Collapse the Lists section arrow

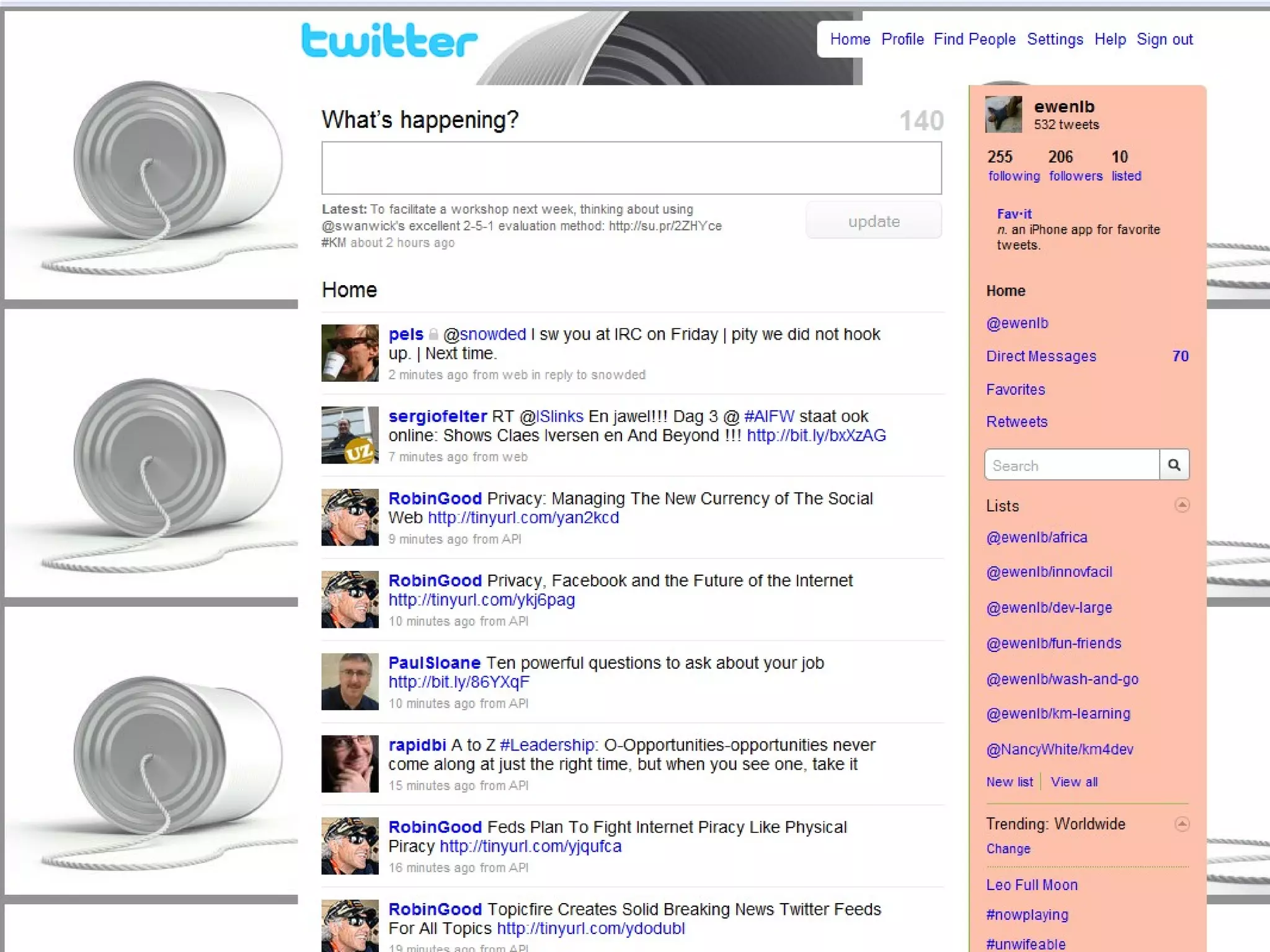(x=1182, y=505)
